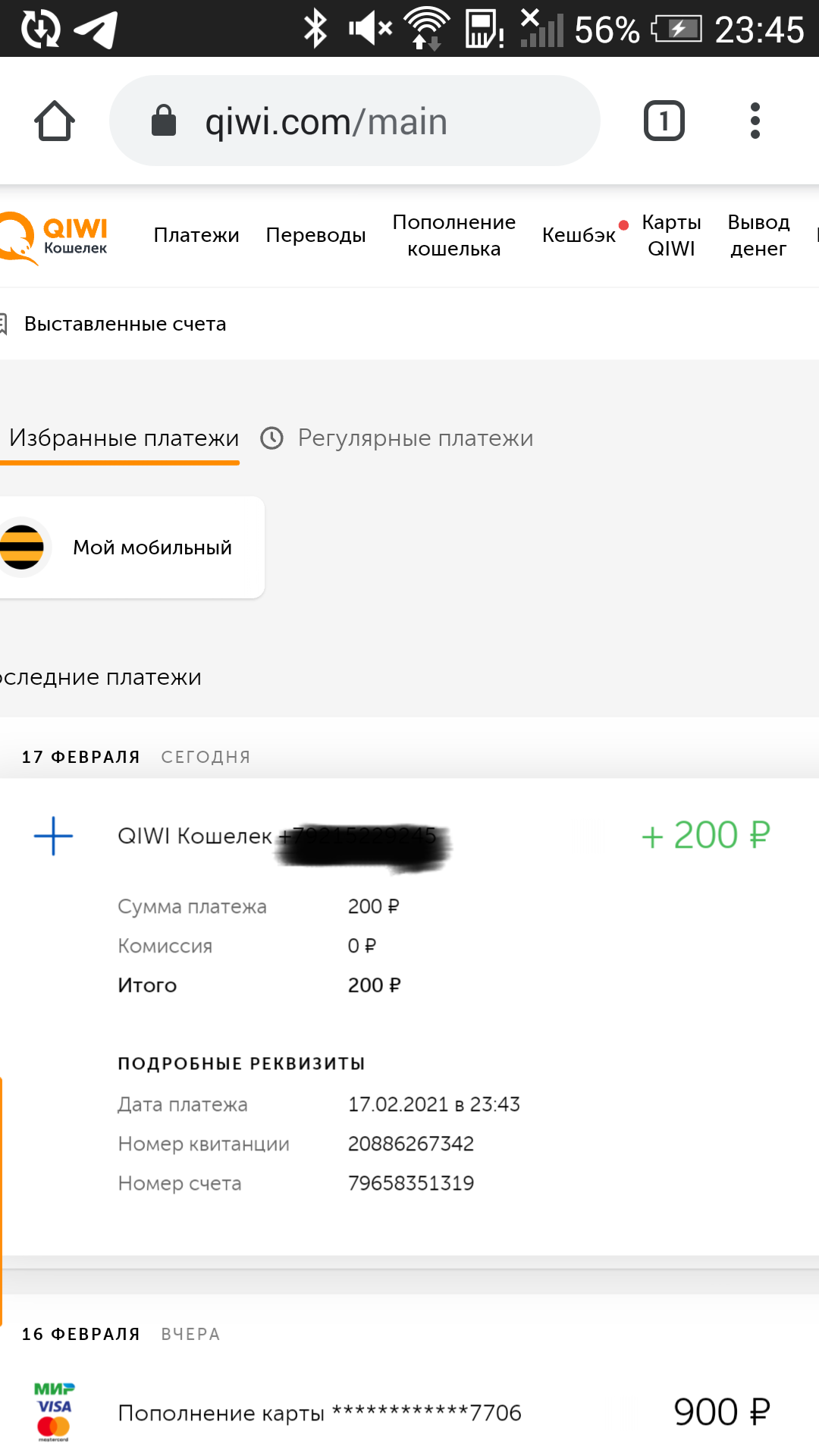This screenshot has width=819, height=1456.
Task: Click the QIWI Кошелек logo
Action: point(53,237)
